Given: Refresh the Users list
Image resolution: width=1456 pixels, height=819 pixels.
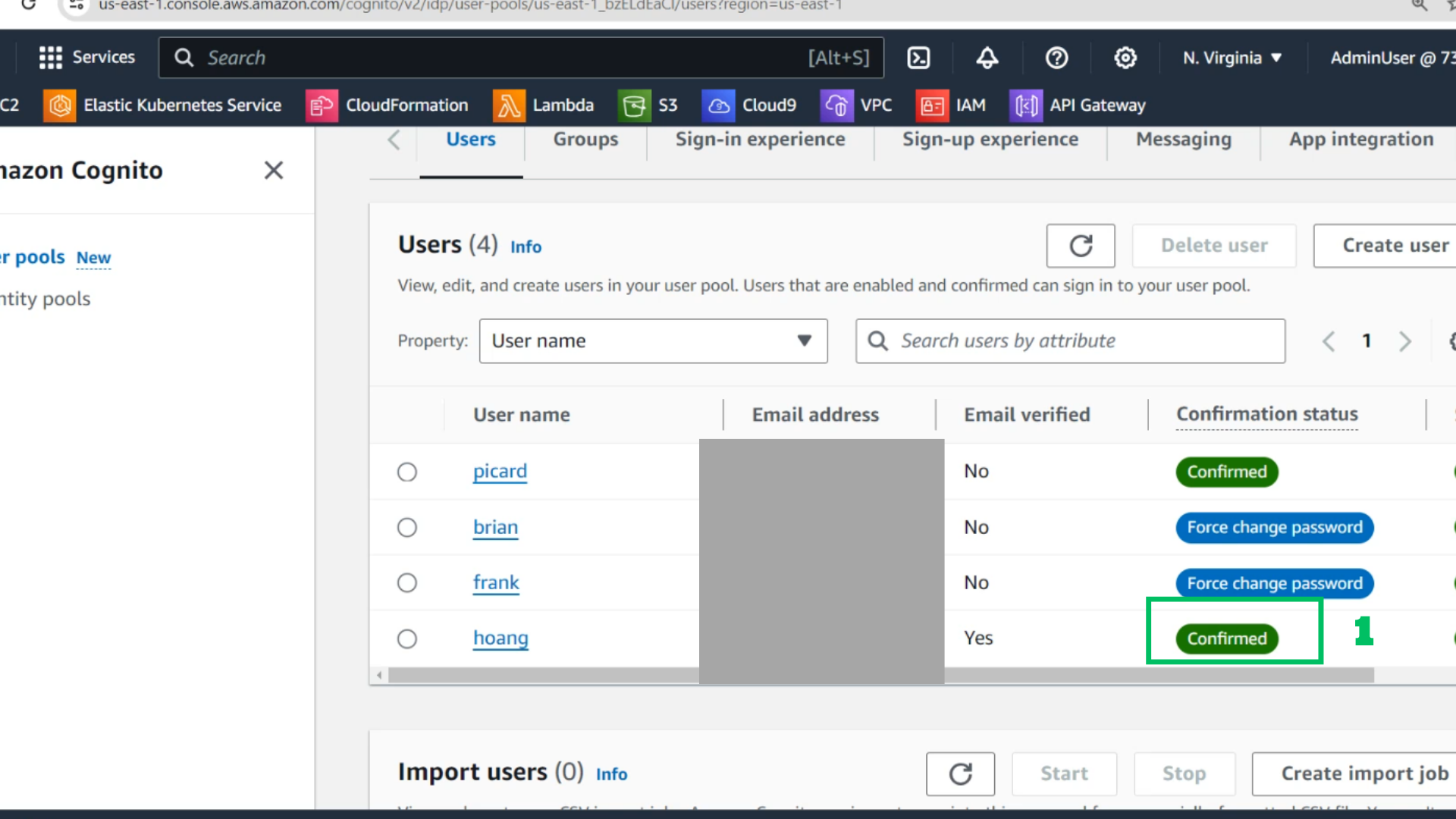Looking at the screenshot, I should 1081,246.
